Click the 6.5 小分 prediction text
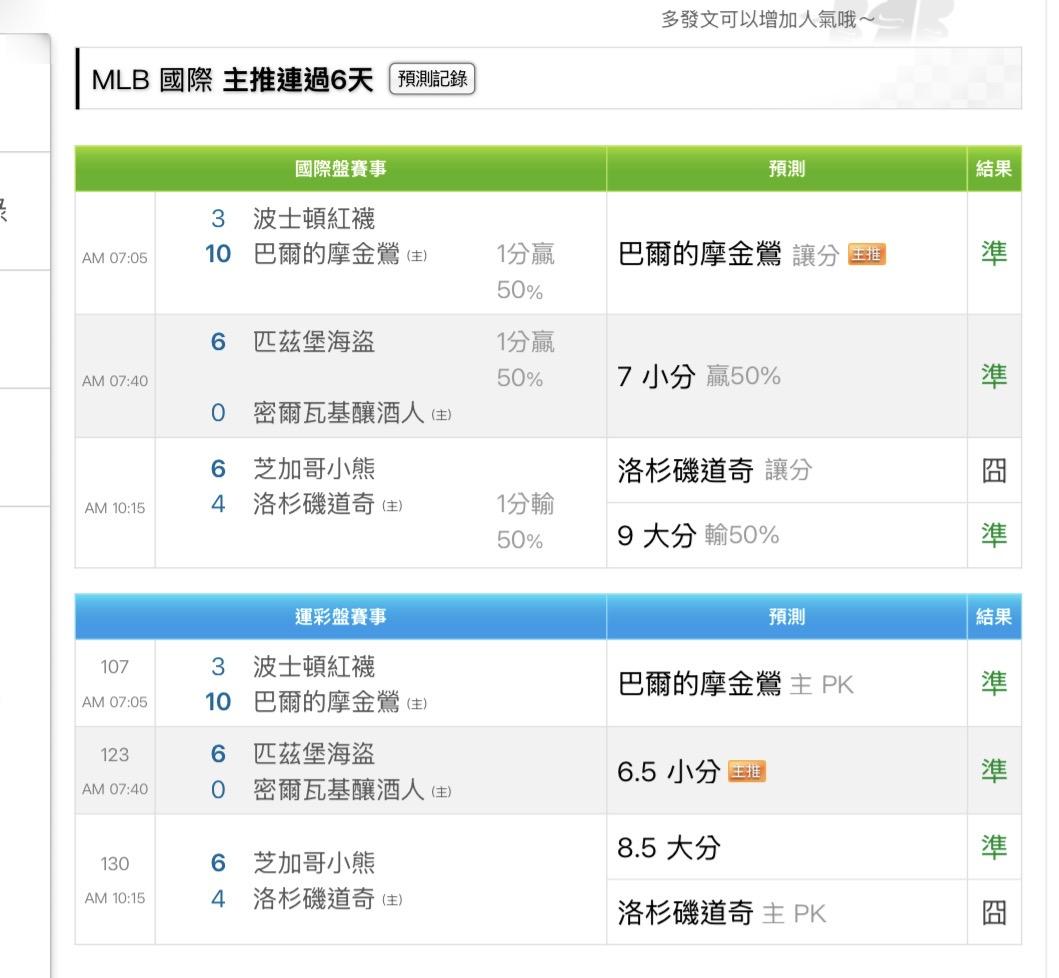Screen dimensions: 1059x978 [x=669, y=771]
